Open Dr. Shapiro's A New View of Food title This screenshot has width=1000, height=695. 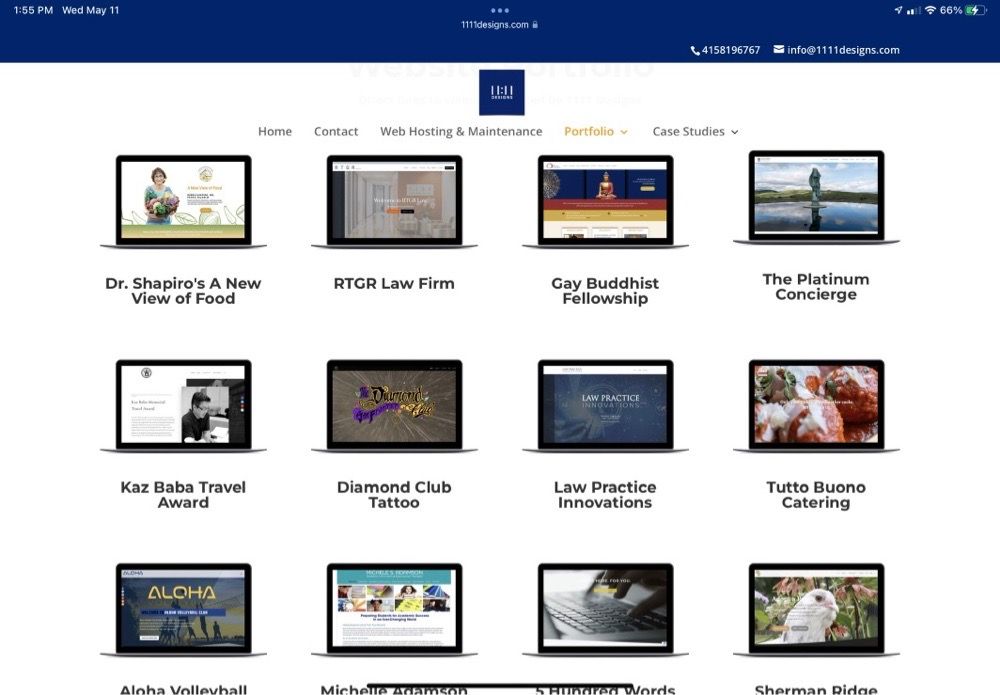(x=183, y=291)
